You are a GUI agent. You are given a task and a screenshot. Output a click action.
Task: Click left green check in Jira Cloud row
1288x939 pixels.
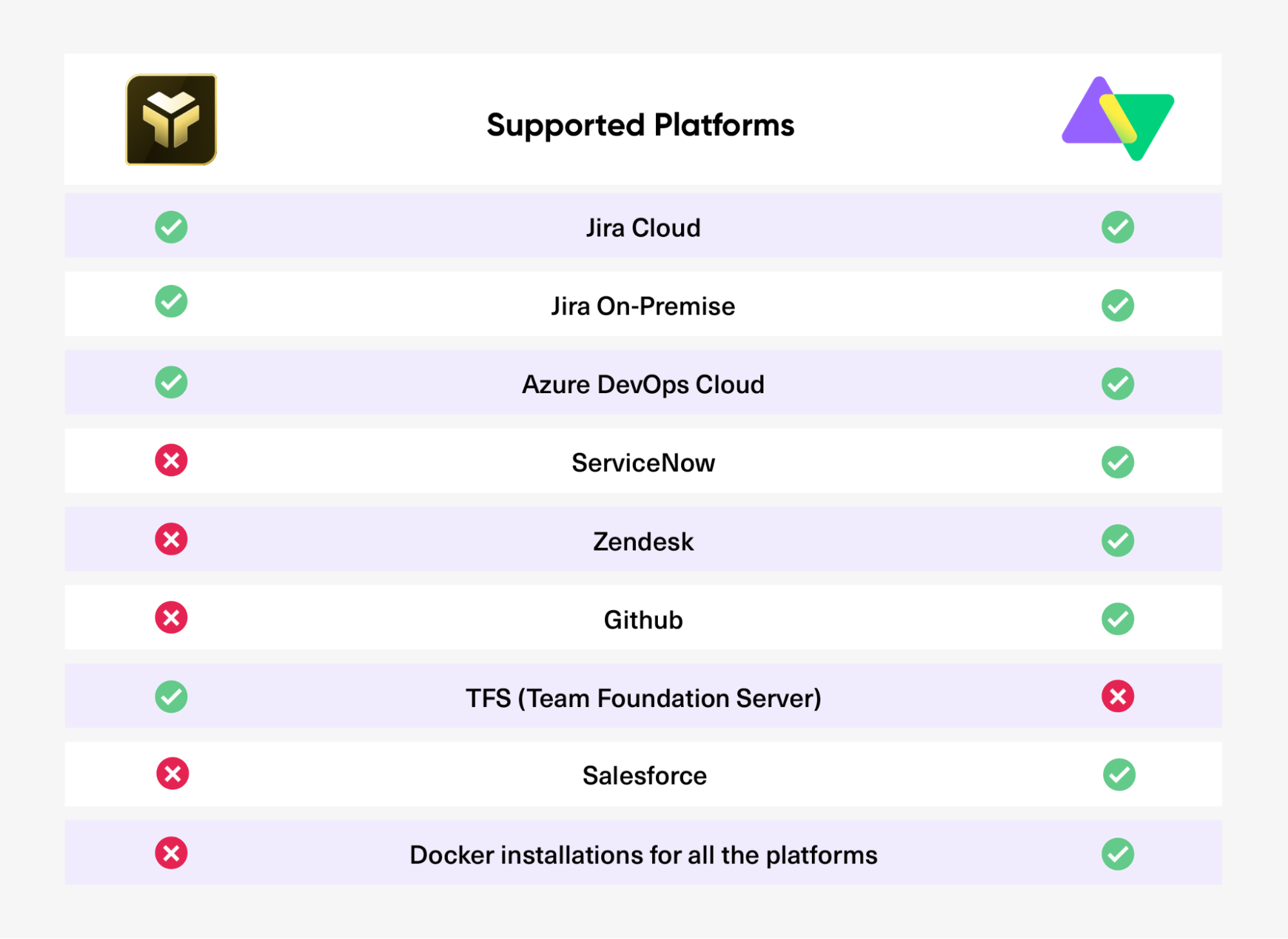tap(171, 227)
